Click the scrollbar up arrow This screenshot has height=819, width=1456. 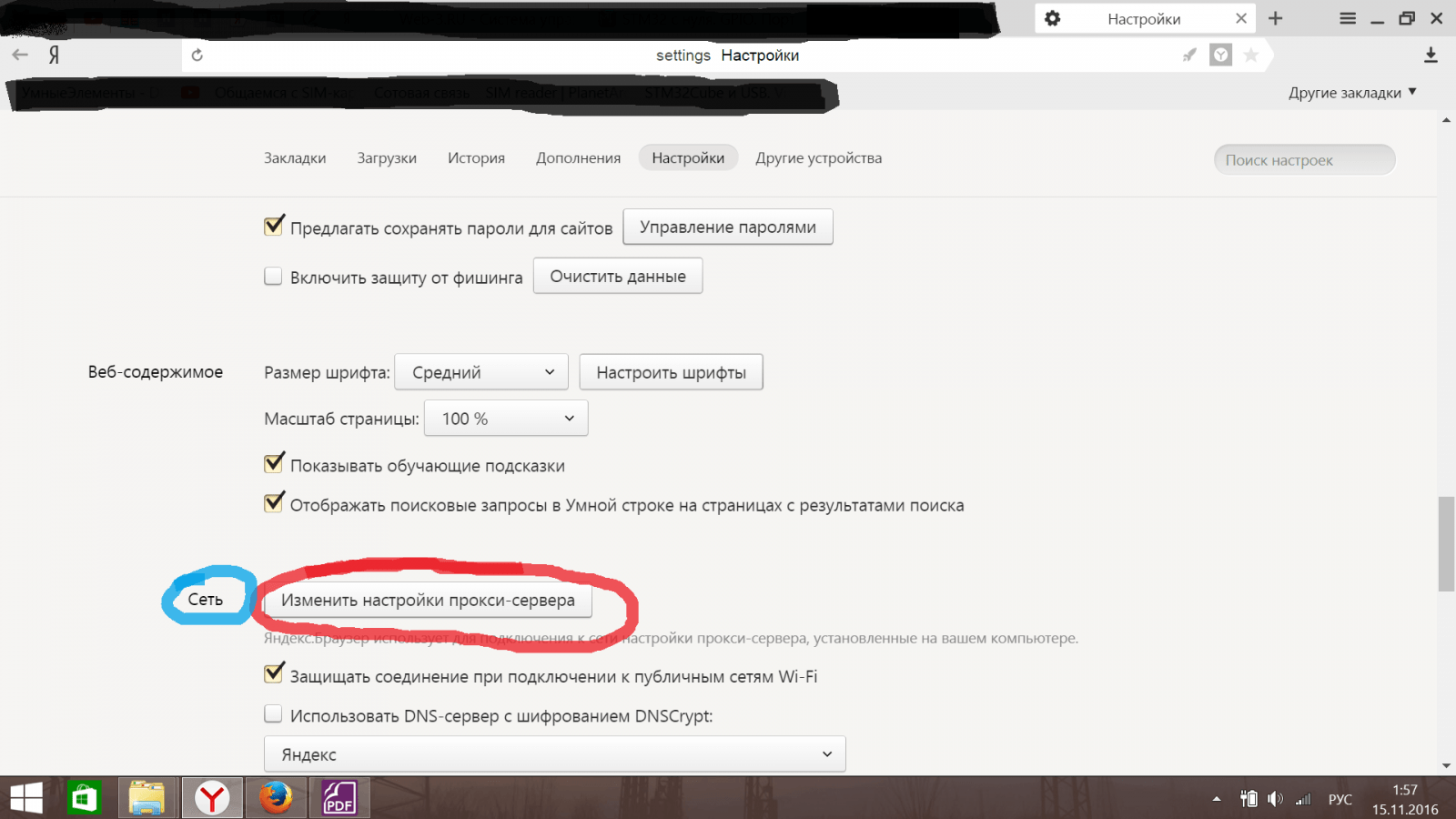pos(1446,120)
